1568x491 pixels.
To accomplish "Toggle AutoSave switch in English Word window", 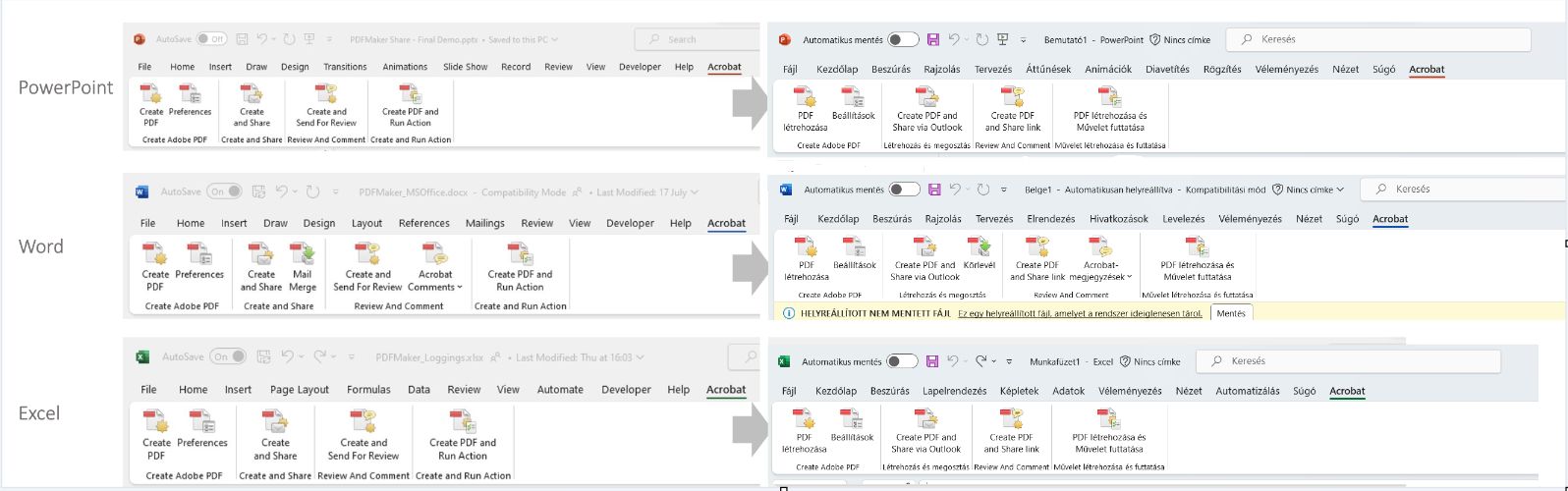I will [x=222, y=192].
